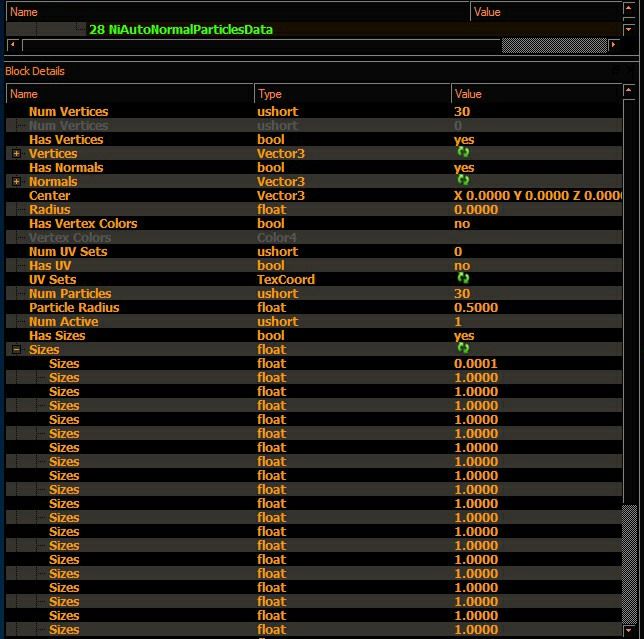Expand the Normals array
This screenshot has height=639, width=644.
pyautogui.click(x=16, y=182)
